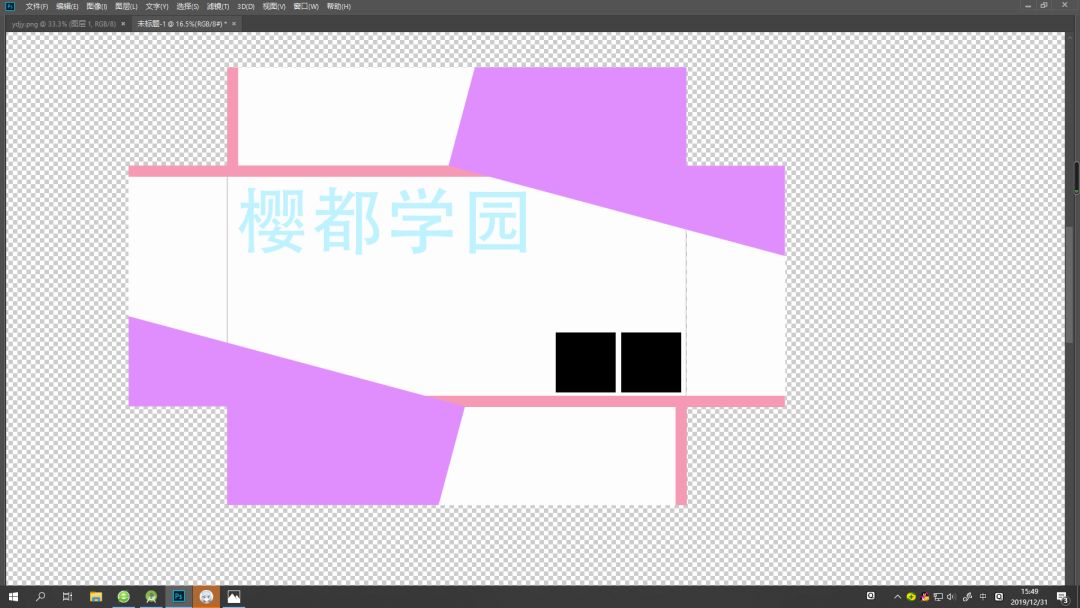
Task: Open File Explorer from the taskbar
Action: click(96, 596)
